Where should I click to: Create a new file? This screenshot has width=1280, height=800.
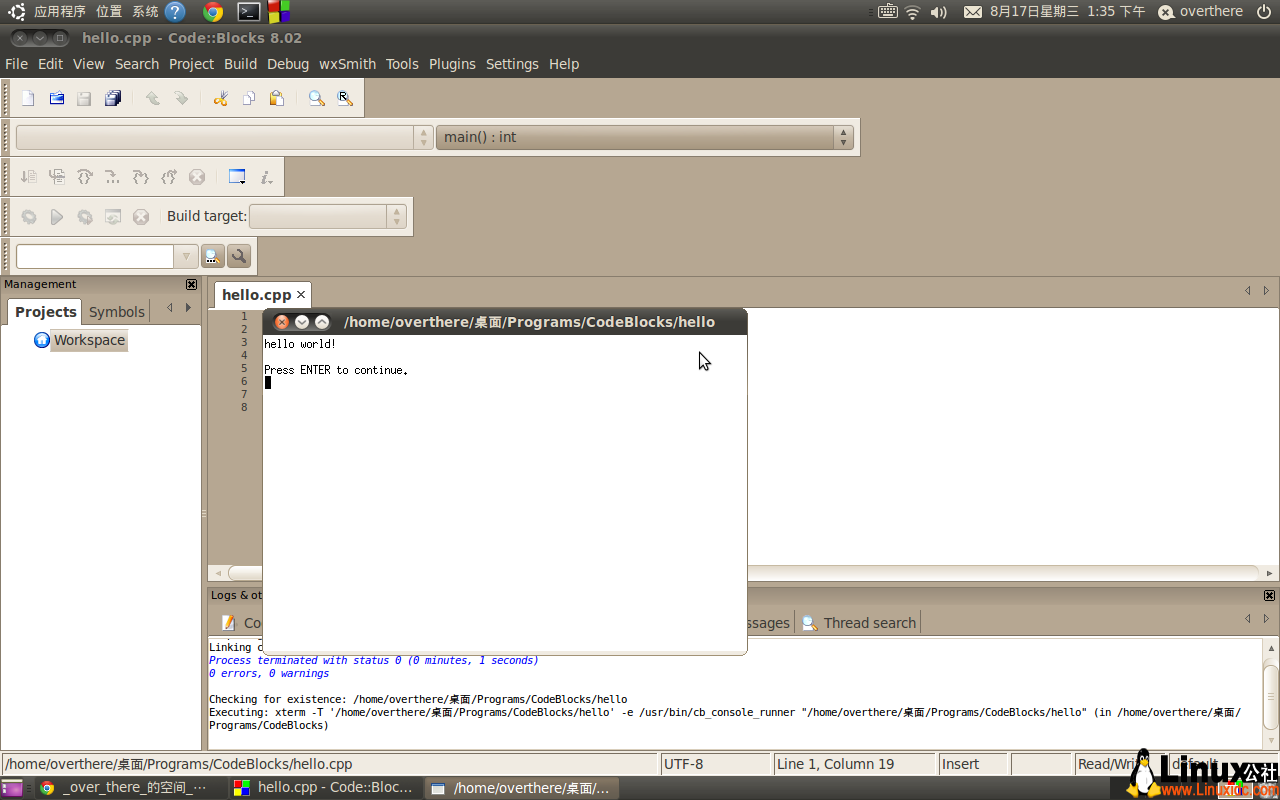point(27,98)
